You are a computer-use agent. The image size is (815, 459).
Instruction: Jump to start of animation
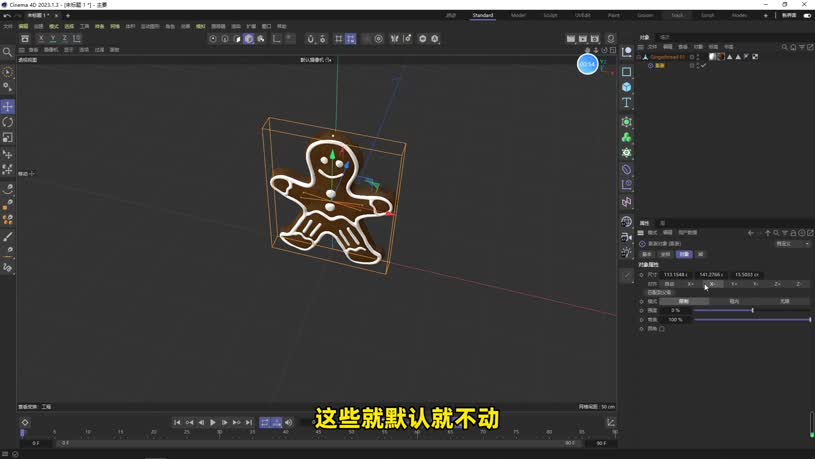coord(177,423)
